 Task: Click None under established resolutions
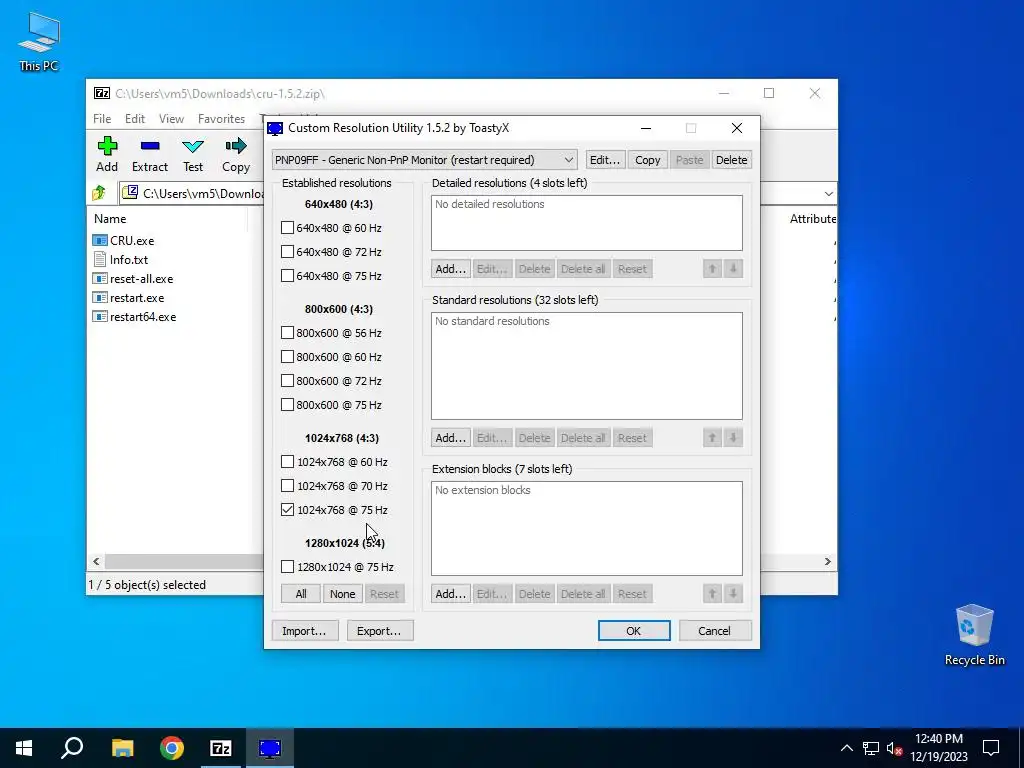[342, 594]
